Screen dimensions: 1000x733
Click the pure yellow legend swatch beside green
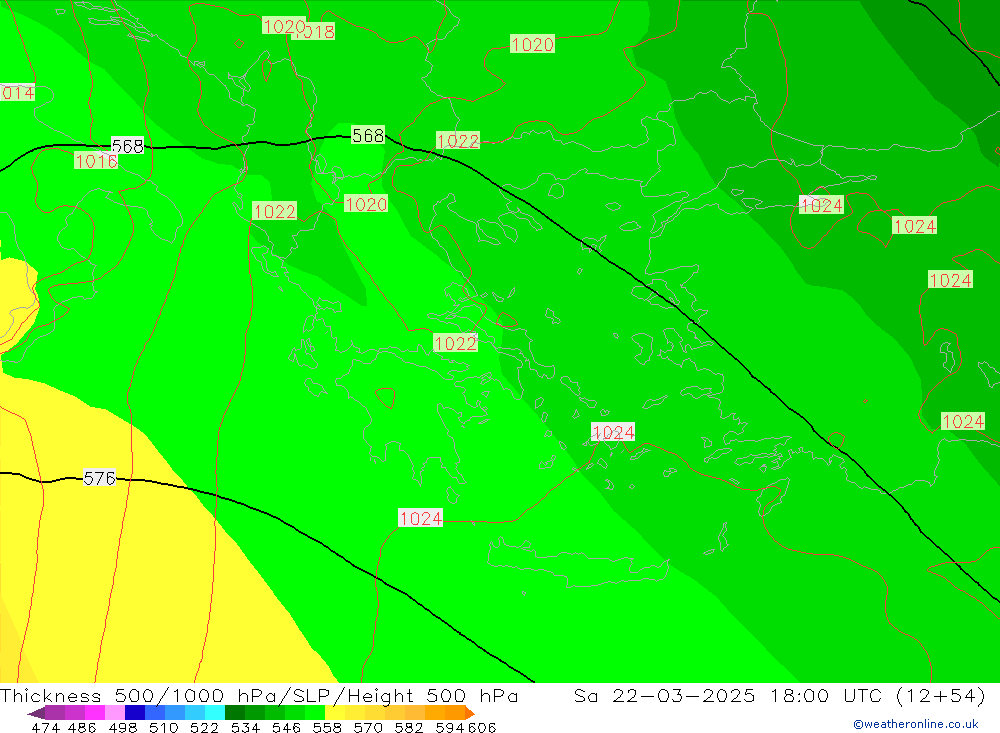coord(335,713)
